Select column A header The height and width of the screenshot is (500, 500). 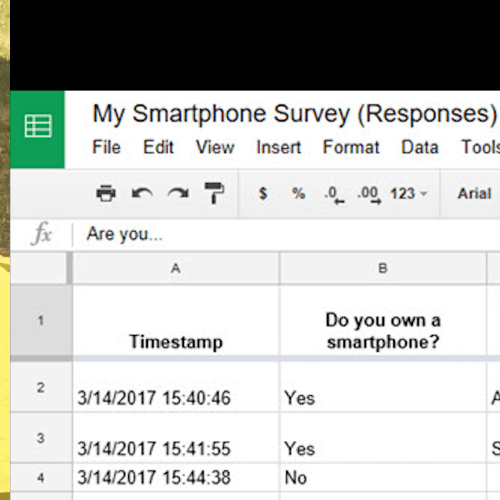click(x=176, y=268)
